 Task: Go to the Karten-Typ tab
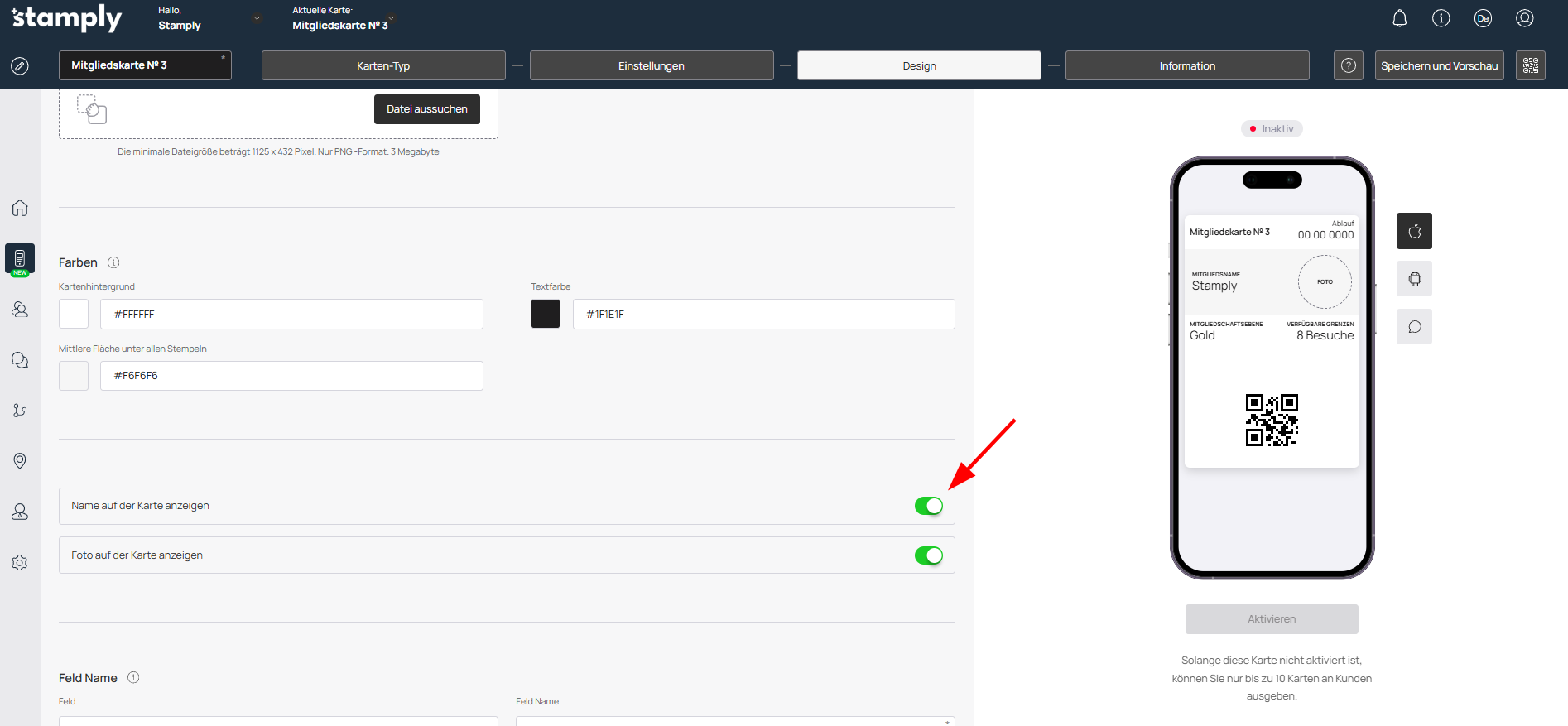tap(383, 65)
